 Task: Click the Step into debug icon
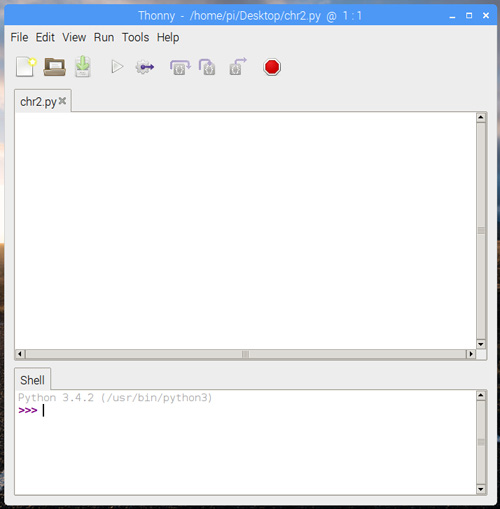tap(207, 67)
